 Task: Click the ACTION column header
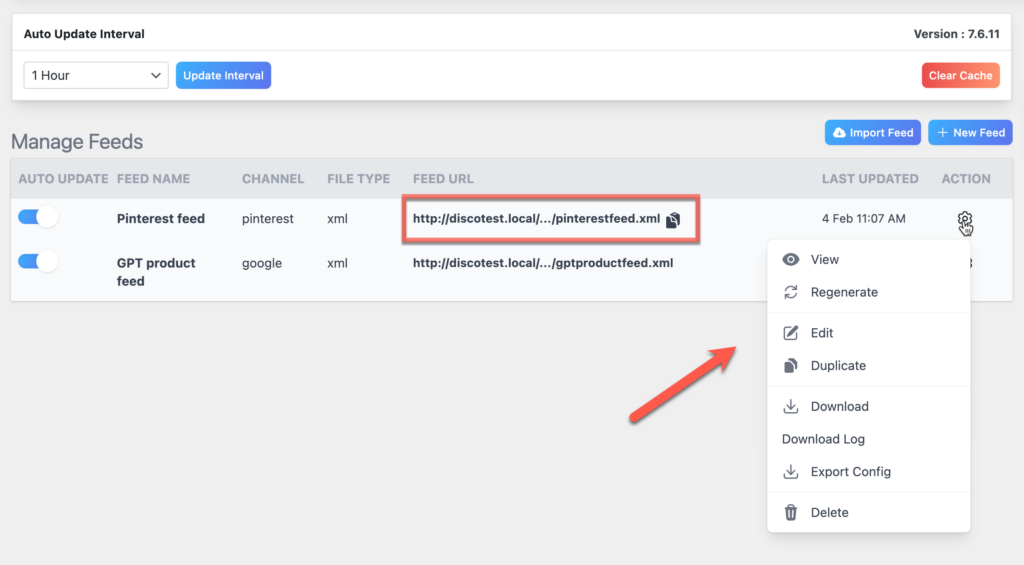coord(966,178)
